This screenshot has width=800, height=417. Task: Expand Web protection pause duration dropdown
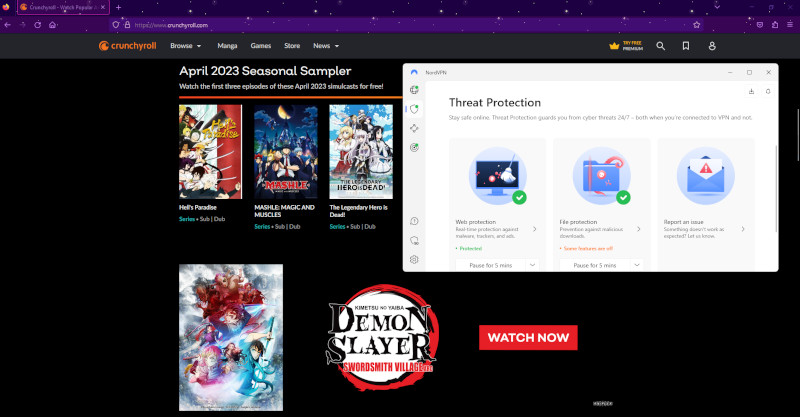(532, 265)
